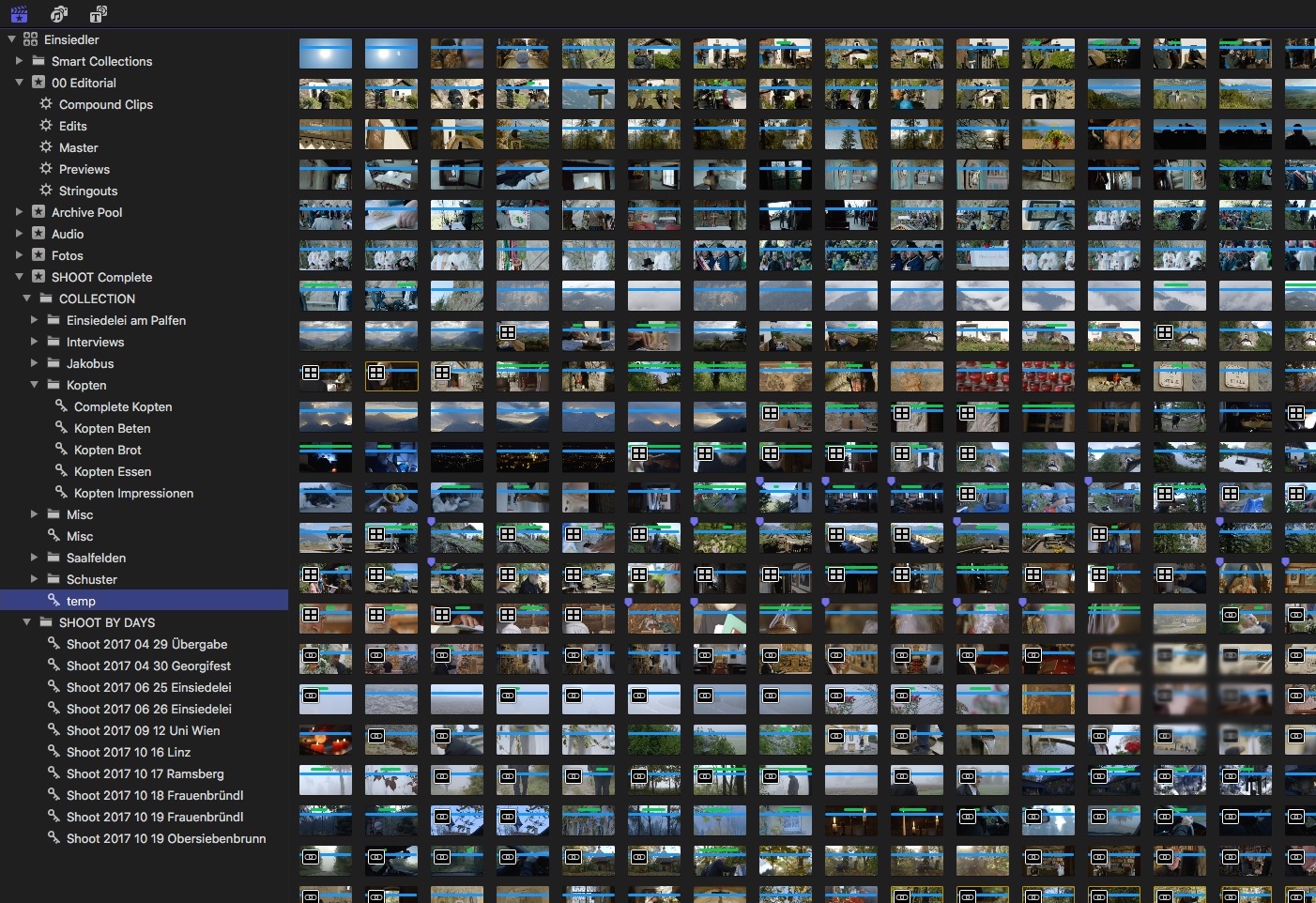The image size is (1316, 903).
Task: Expand the Einsiedelei am Palfen folder
Action: 34,320
